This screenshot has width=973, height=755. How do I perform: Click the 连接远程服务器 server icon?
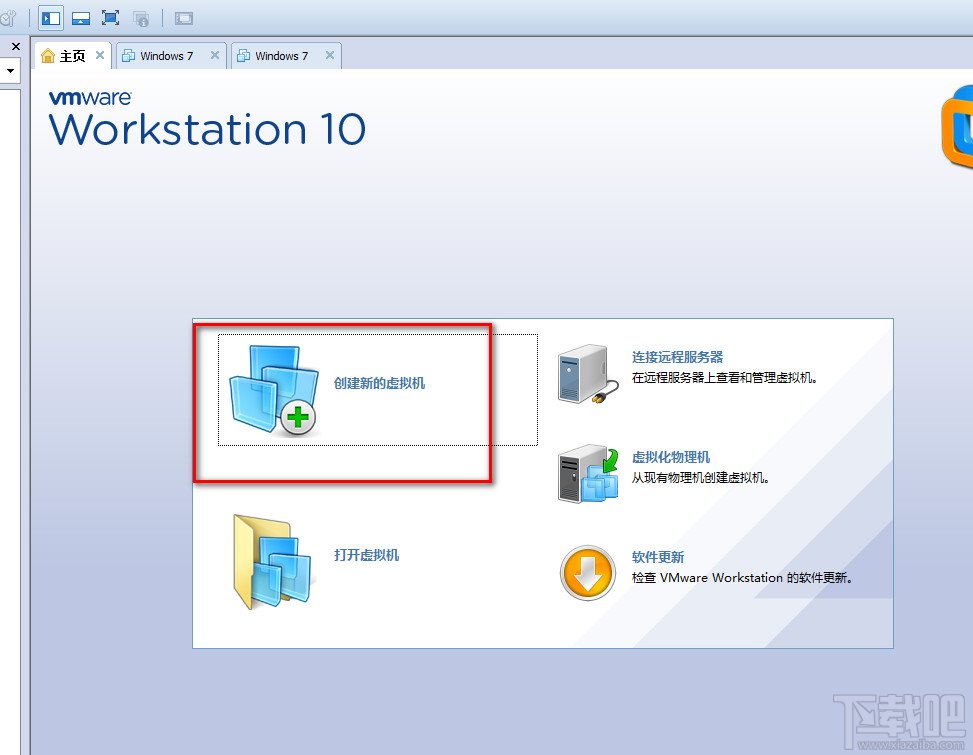588,374
